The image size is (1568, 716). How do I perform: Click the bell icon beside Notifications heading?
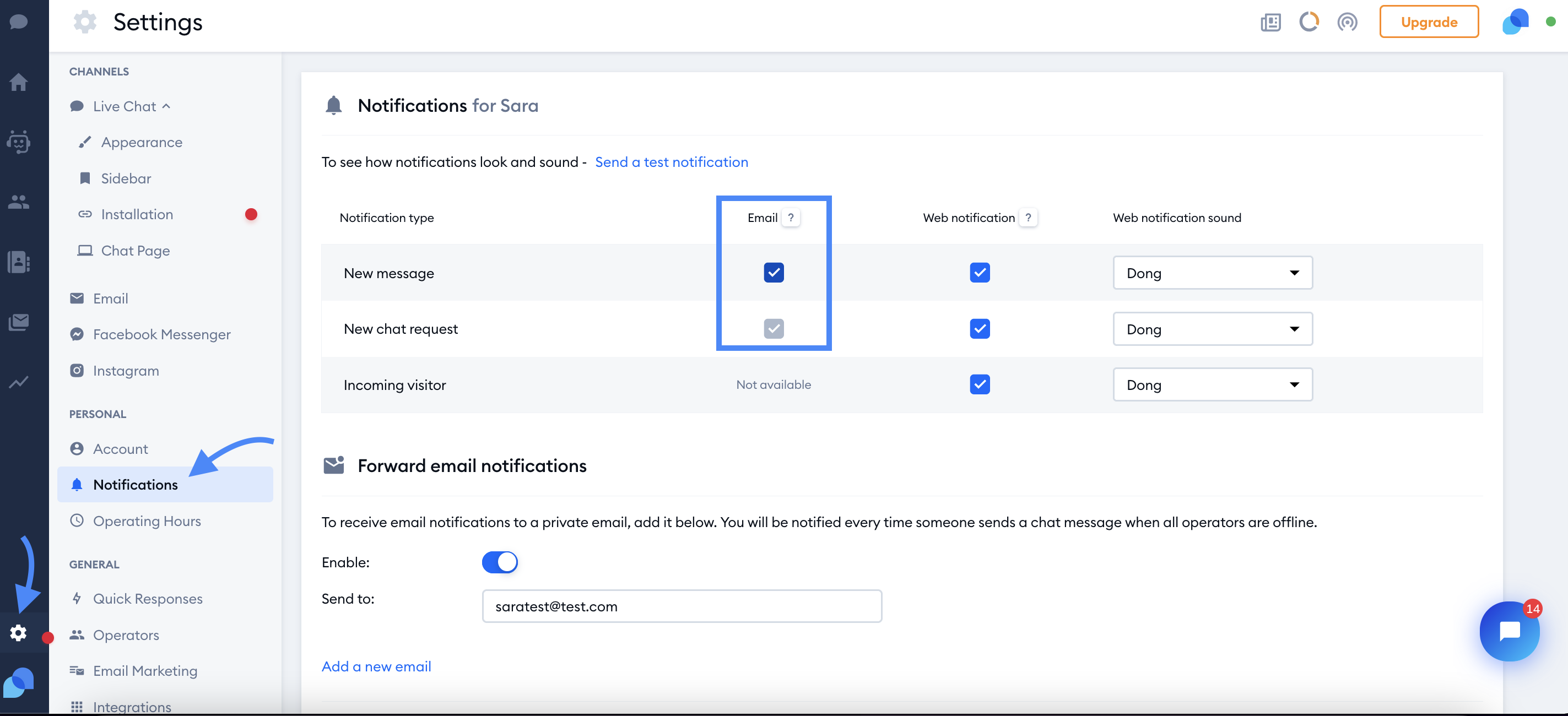[x=333, y=105]
